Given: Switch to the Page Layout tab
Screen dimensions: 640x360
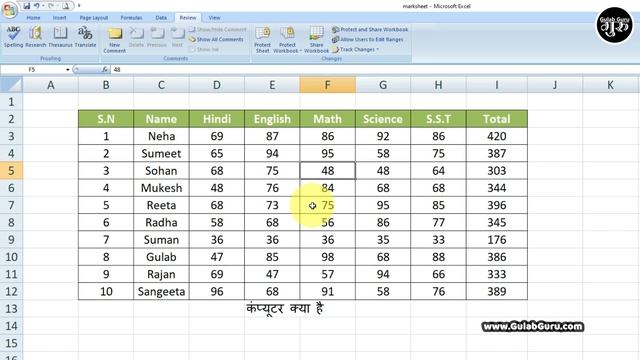Looking at the screenshot, I should (93, 18).
